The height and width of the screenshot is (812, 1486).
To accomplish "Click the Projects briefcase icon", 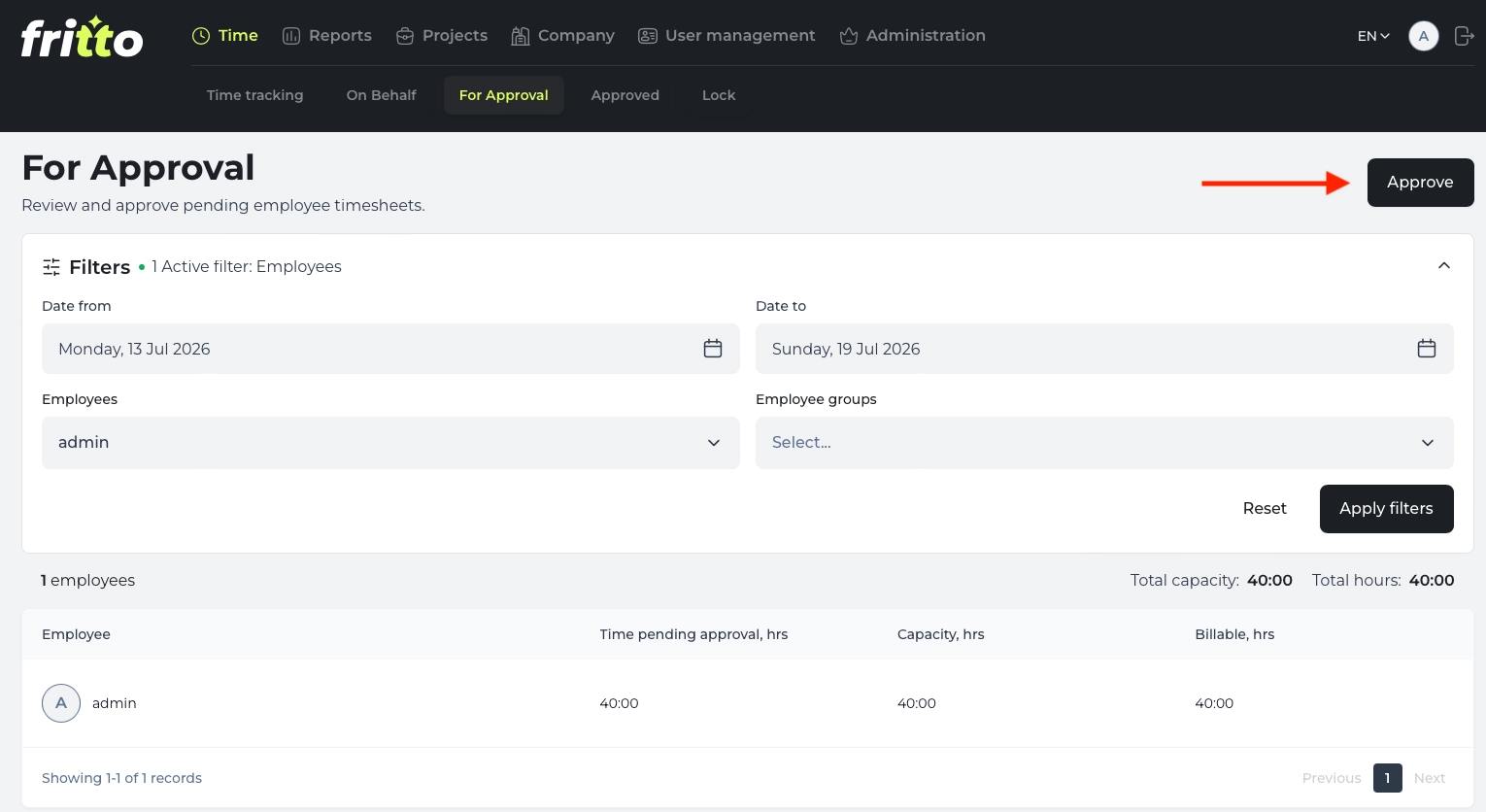I will (x=405, y=36).
